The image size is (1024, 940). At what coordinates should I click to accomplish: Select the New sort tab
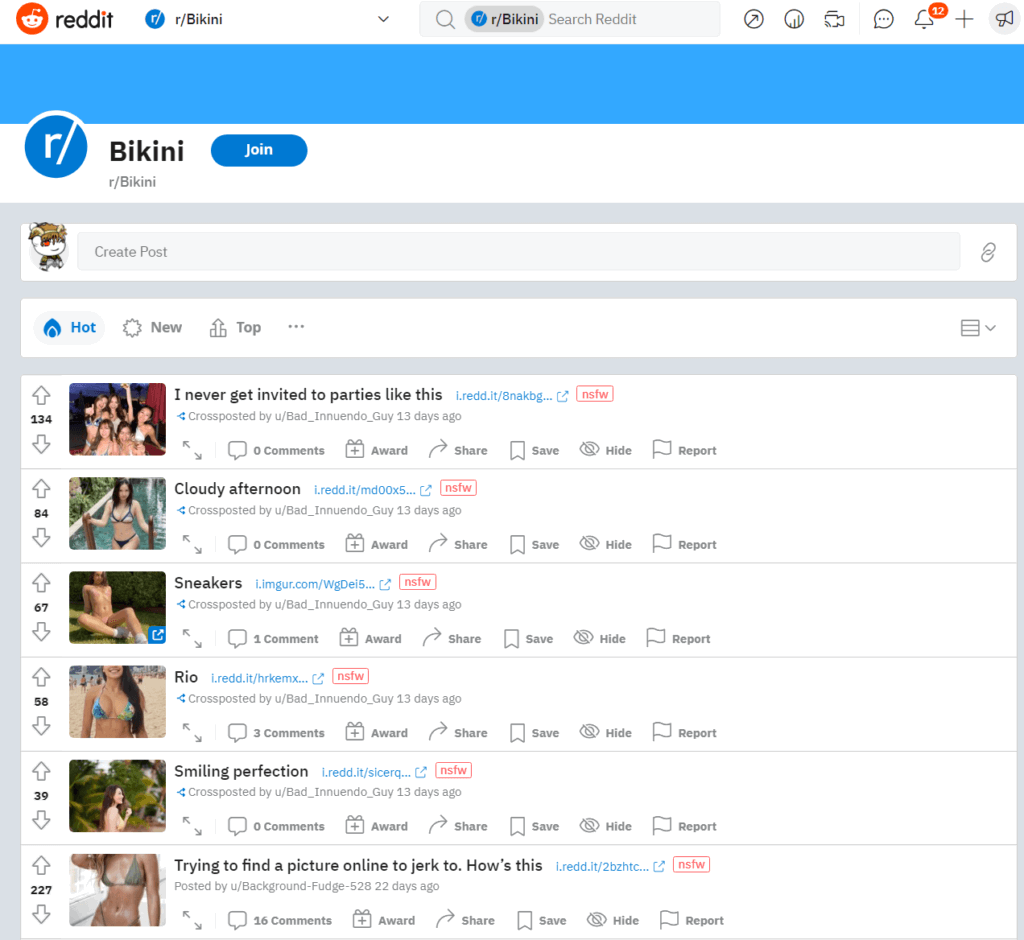pyautogui.click(x=152, y=327)
